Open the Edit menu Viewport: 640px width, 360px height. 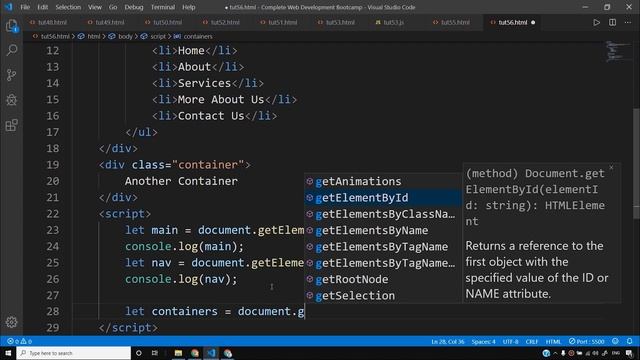tap(42, 7)
